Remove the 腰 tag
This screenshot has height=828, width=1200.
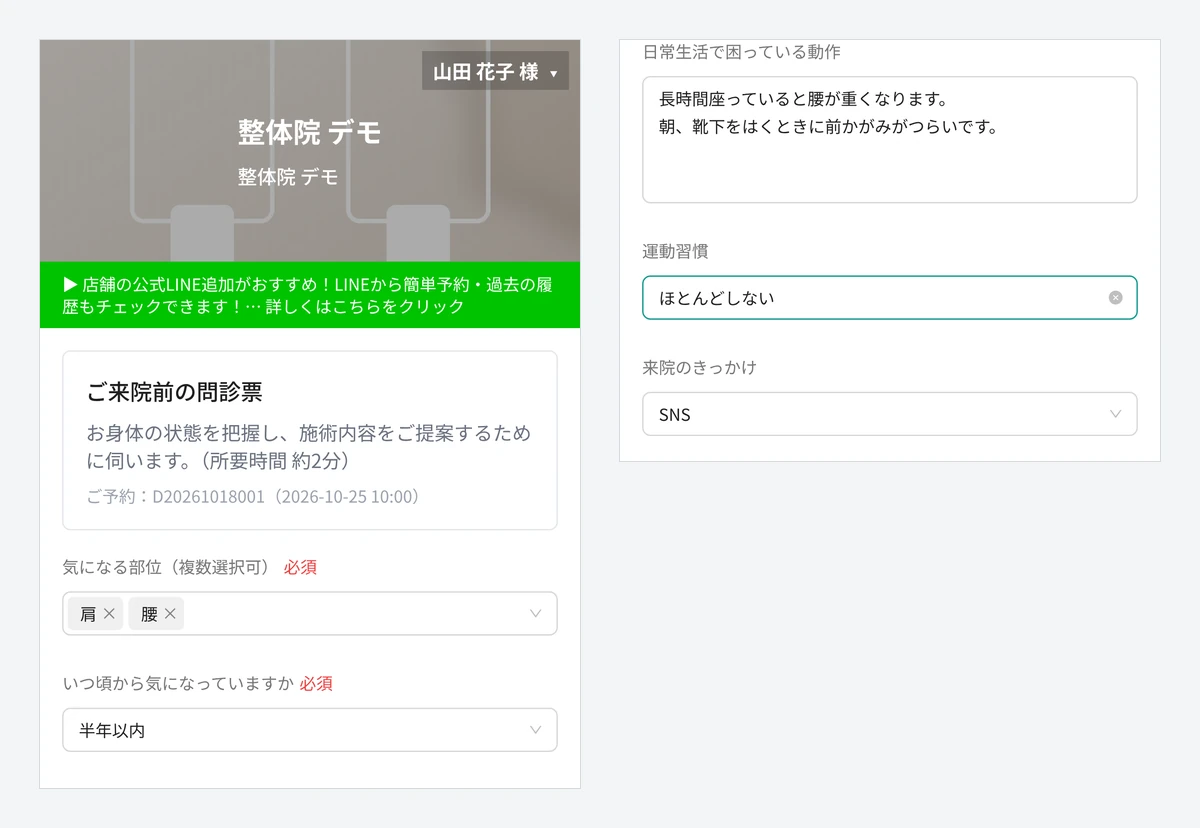(170, 614)
